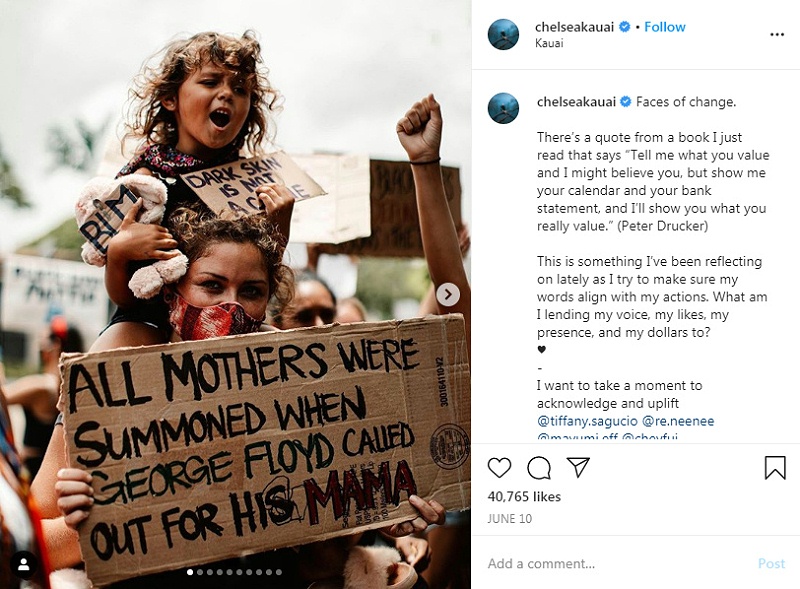Viewport: 800px width, 589px height.
Task: Open the Kauai location link
Action: (x=549, y=43)
